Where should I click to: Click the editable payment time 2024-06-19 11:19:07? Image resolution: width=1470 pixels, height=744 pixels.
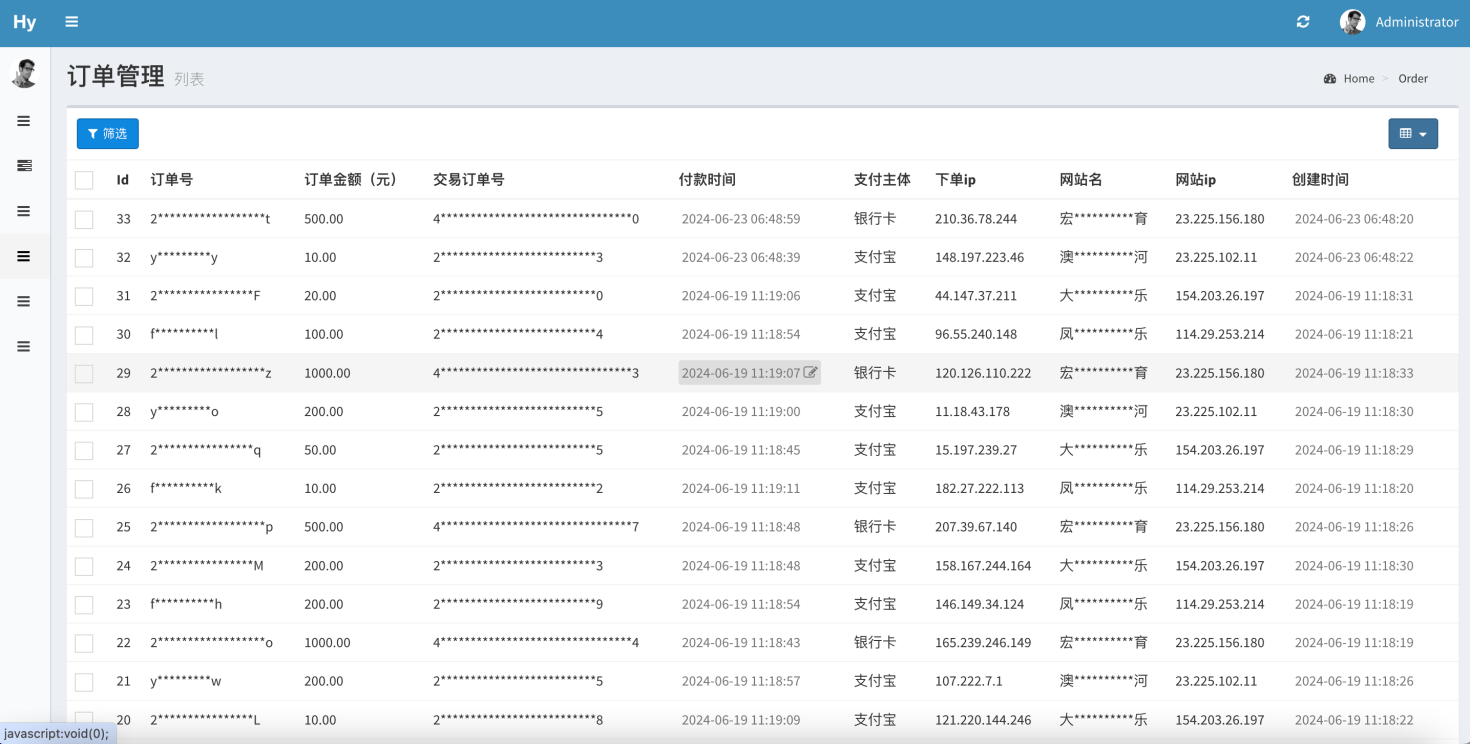[741, 373]
